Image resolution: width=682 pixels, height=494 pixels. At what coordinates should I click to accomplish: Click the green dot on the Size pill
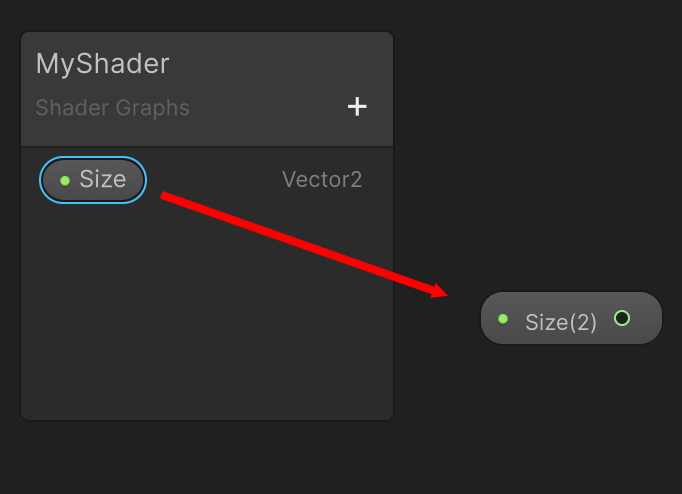tap(65, 180)
